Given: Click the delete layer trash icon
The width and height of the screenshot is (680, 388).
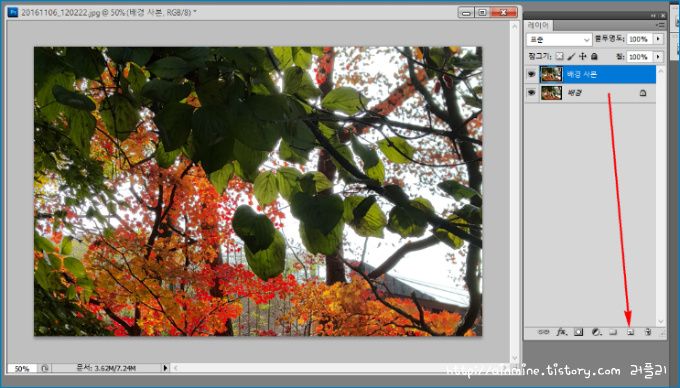Looking at the screenshot, I should tap(647, 332).
